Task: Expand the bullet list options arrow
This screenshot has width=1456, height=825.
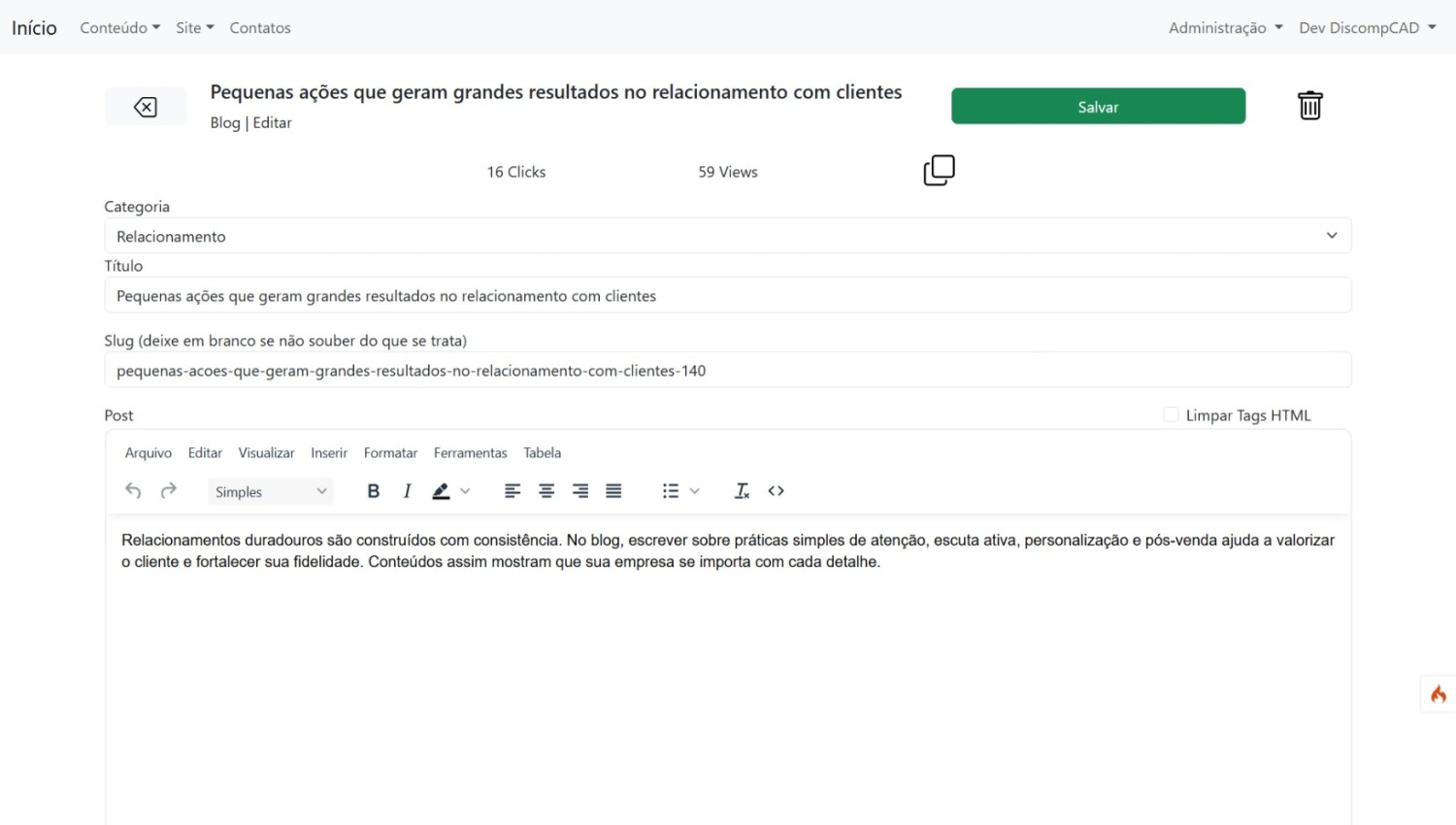Action: click(x=695, y=491)
